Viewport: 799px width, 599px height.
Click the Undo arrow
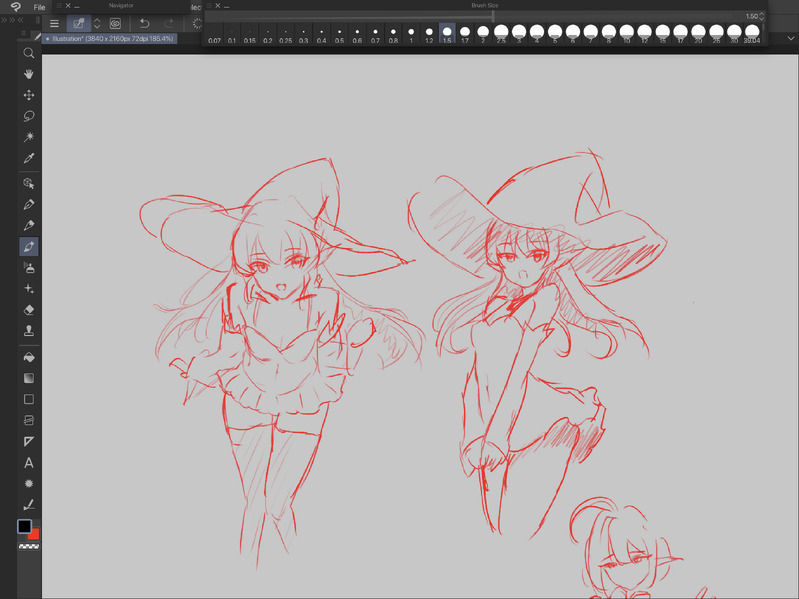point(144,23)
